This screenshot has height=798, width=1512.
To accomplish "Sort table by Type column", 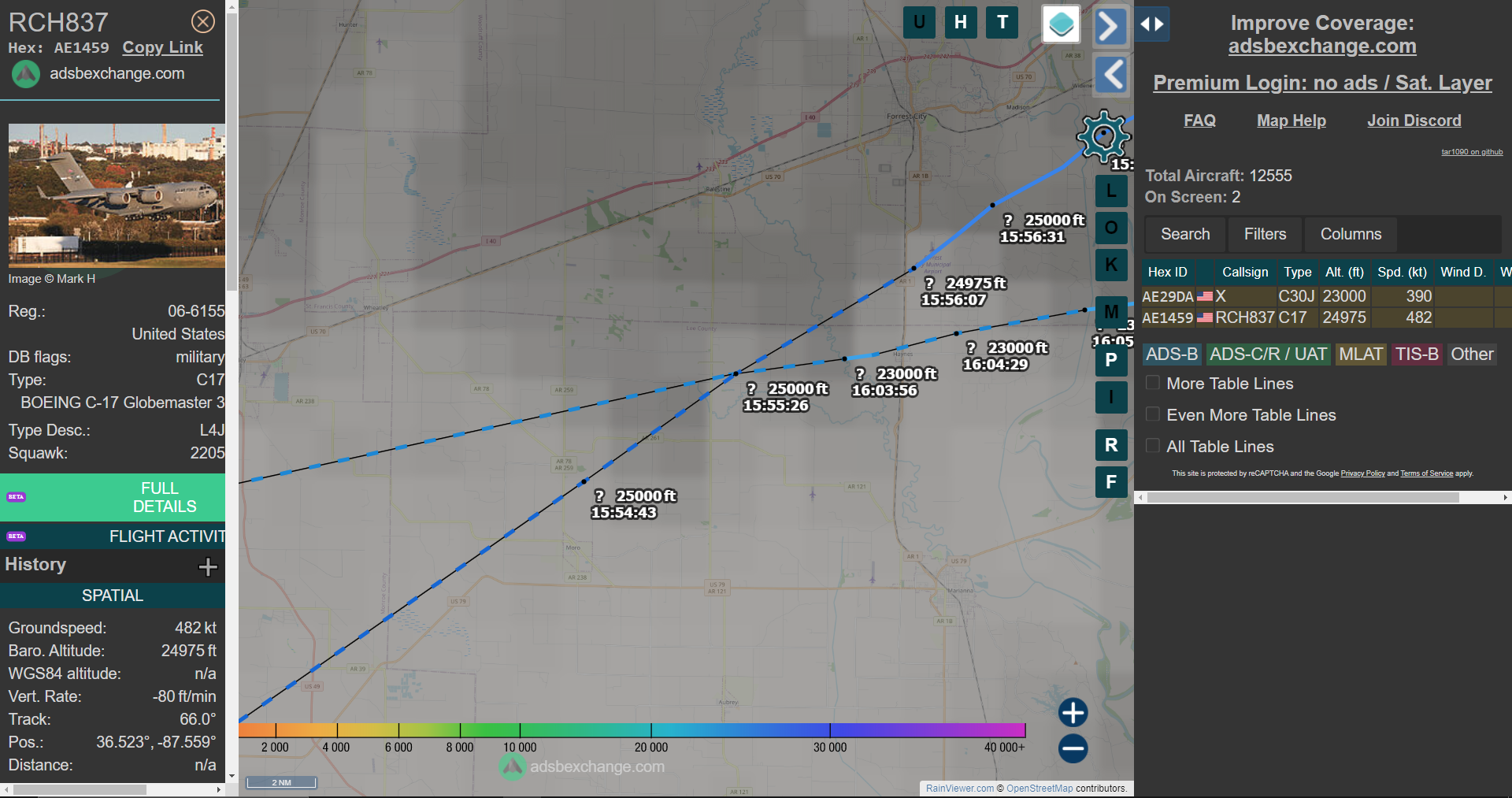I will 1297,272.
